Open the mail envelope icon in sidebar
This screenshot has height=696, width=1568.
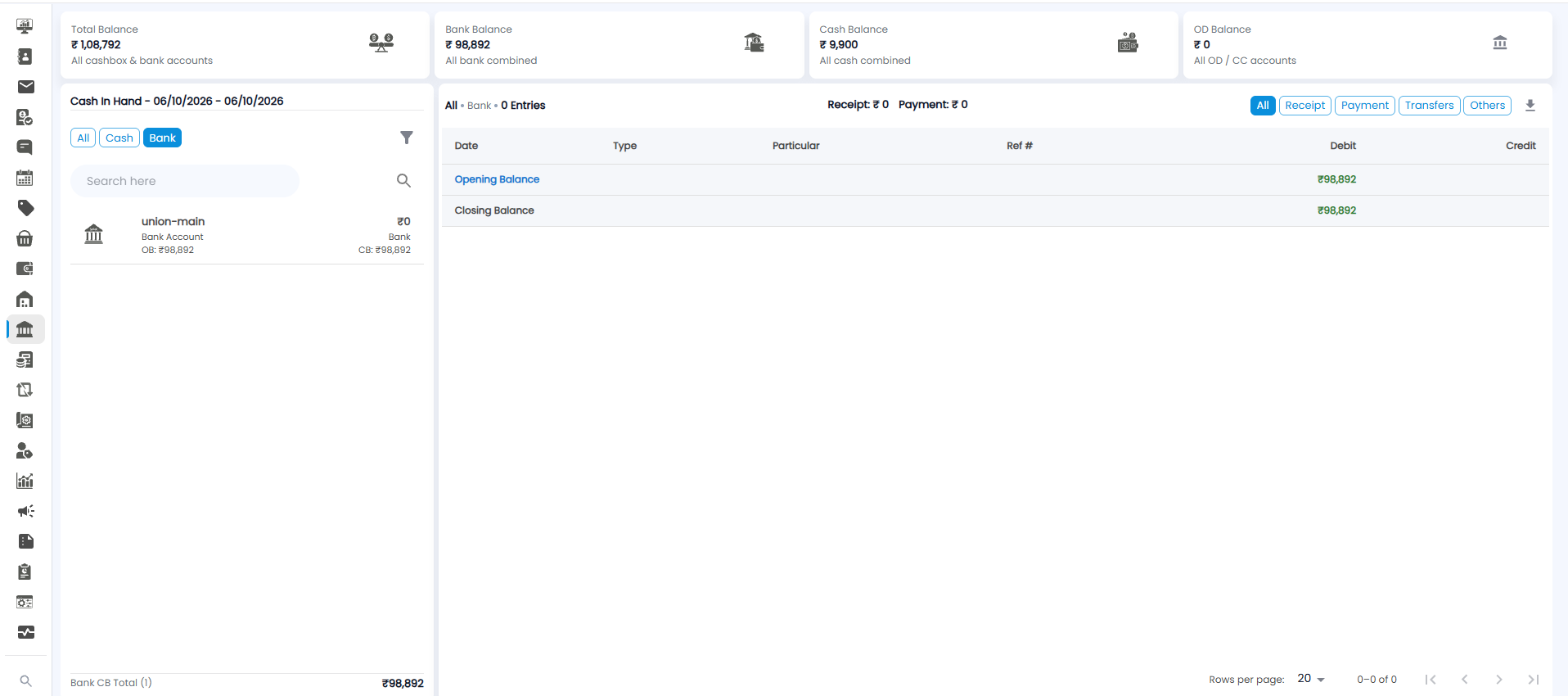(25, 87)
